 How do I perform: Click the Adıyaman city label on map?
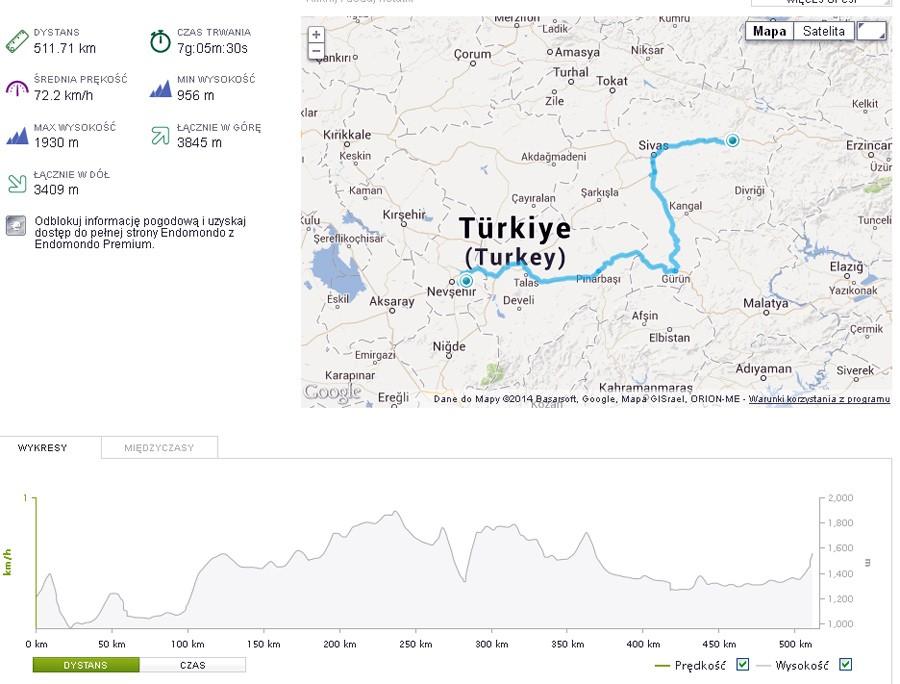click(x=763, y=369)
